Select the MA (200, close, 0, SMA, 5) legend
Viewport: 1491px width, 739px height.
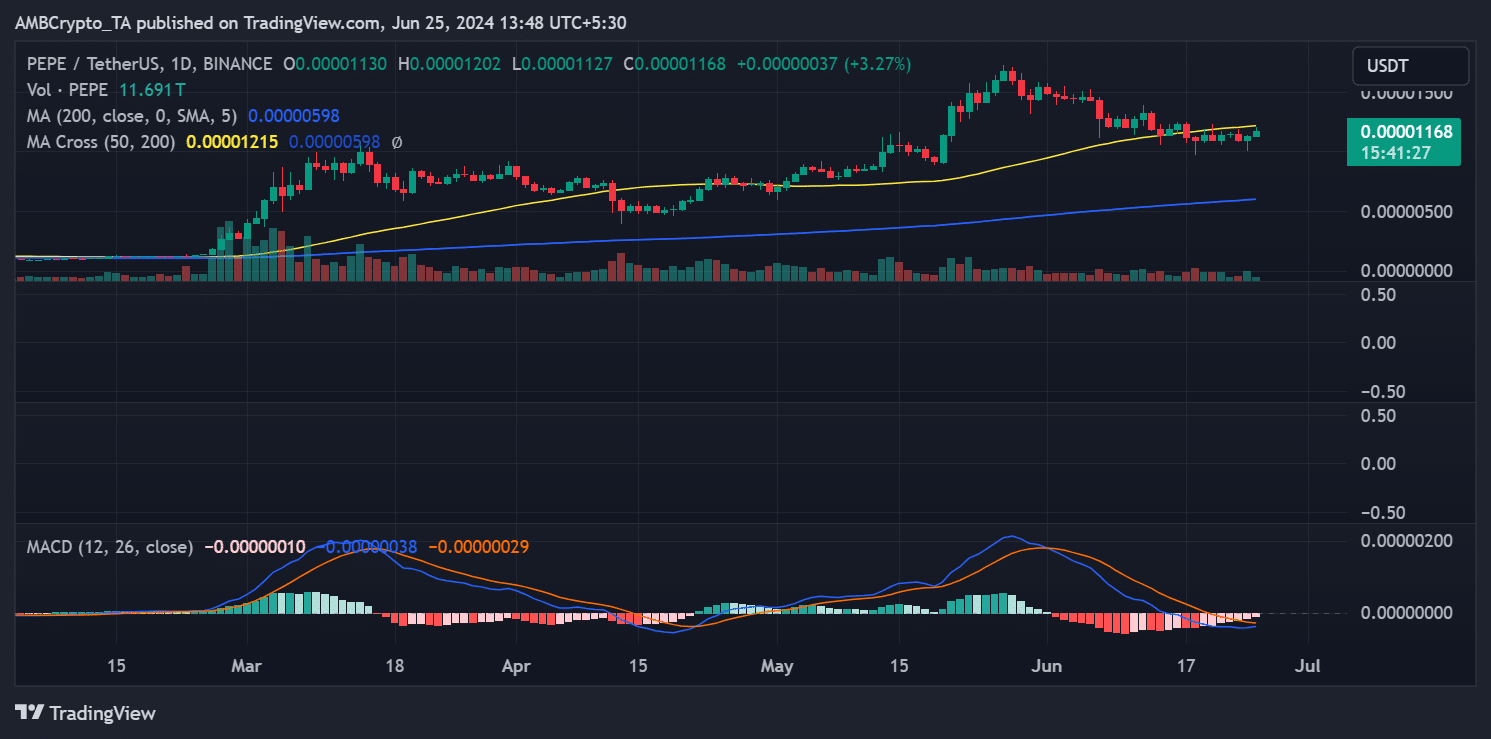(x=132, y=116)
